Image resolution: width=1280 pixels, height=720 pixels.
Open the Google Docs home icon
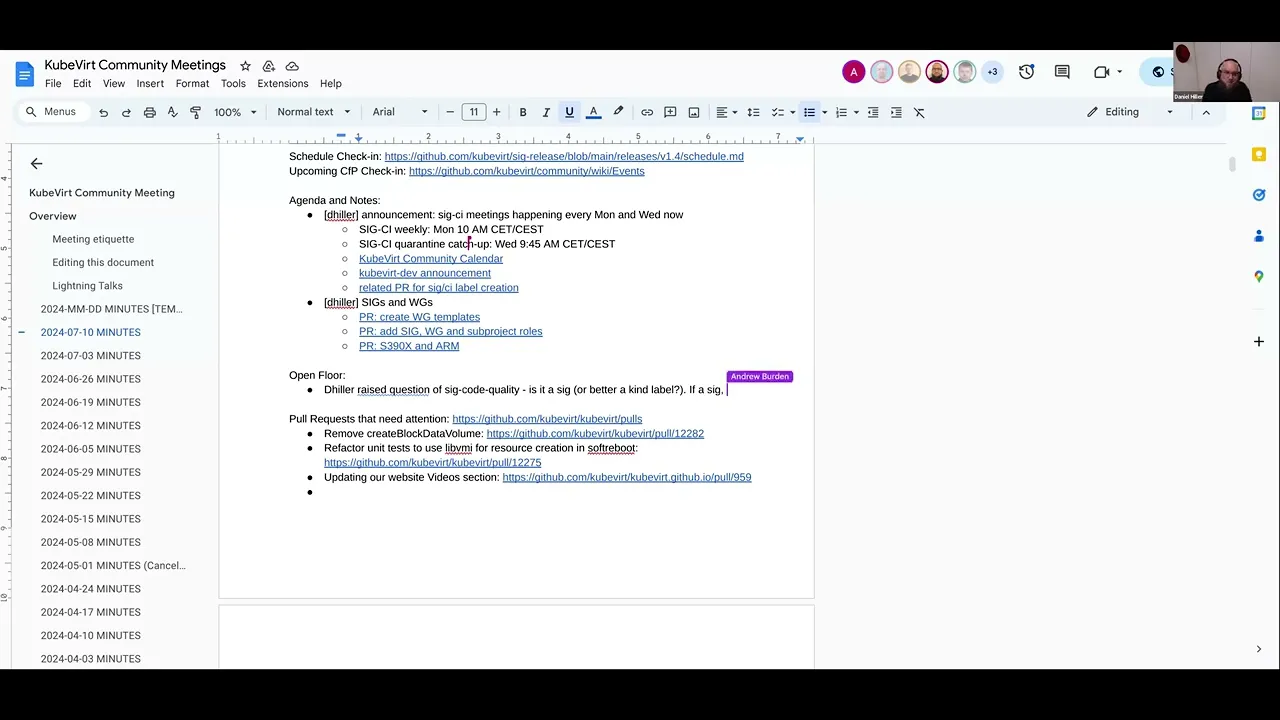[x=24, y=74]
